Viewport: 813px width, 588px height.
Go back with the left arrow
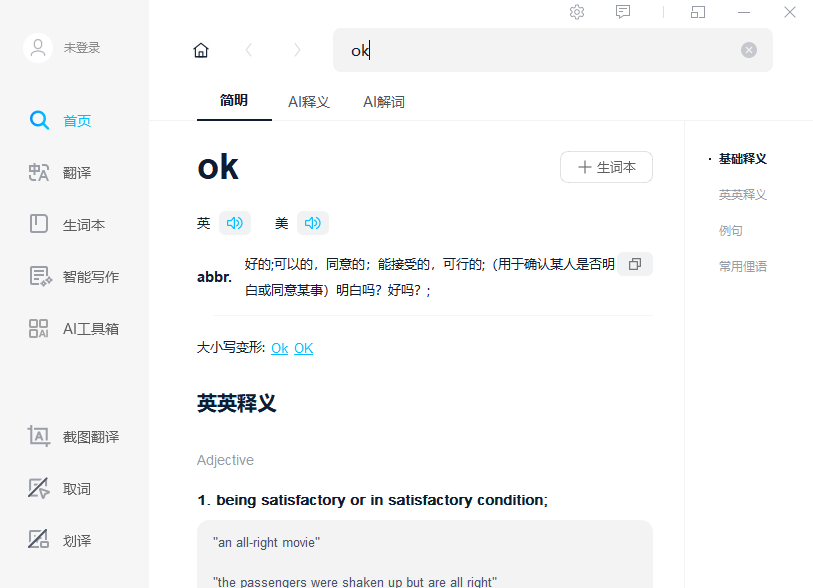point(249,50)
